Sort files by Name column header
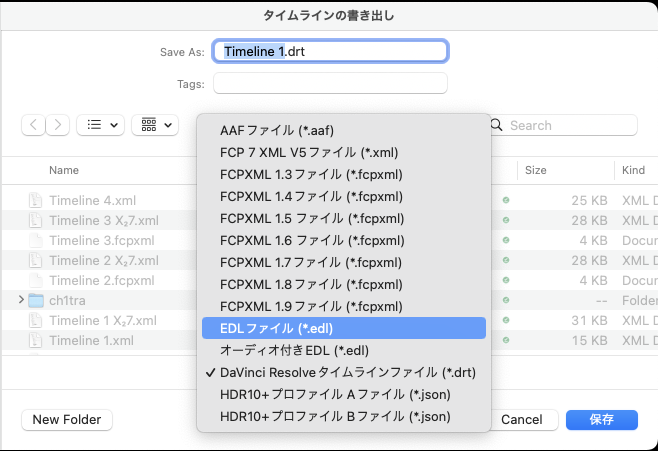The image size is (658, 451). coord(64,170)
